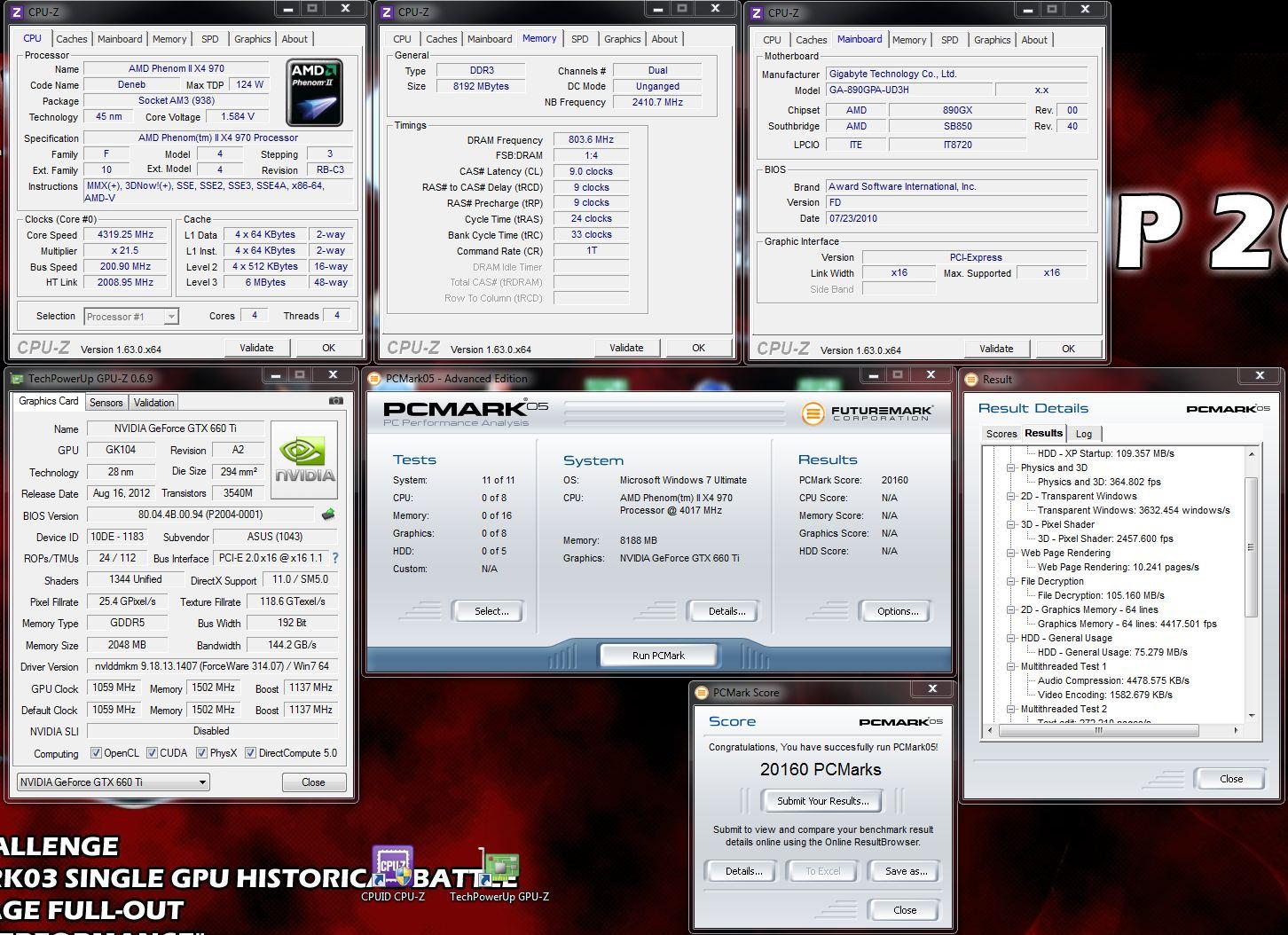Switch to Sensors tab in GPU-Z
The height and width of the screenshot is (935, 1288).
click(x=106, y=403)
